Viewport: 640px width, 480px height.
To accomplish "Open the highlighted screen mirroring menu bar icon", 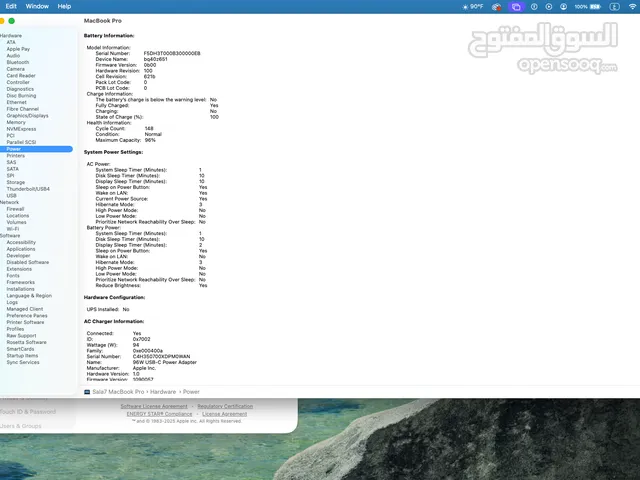I will 516,6.
